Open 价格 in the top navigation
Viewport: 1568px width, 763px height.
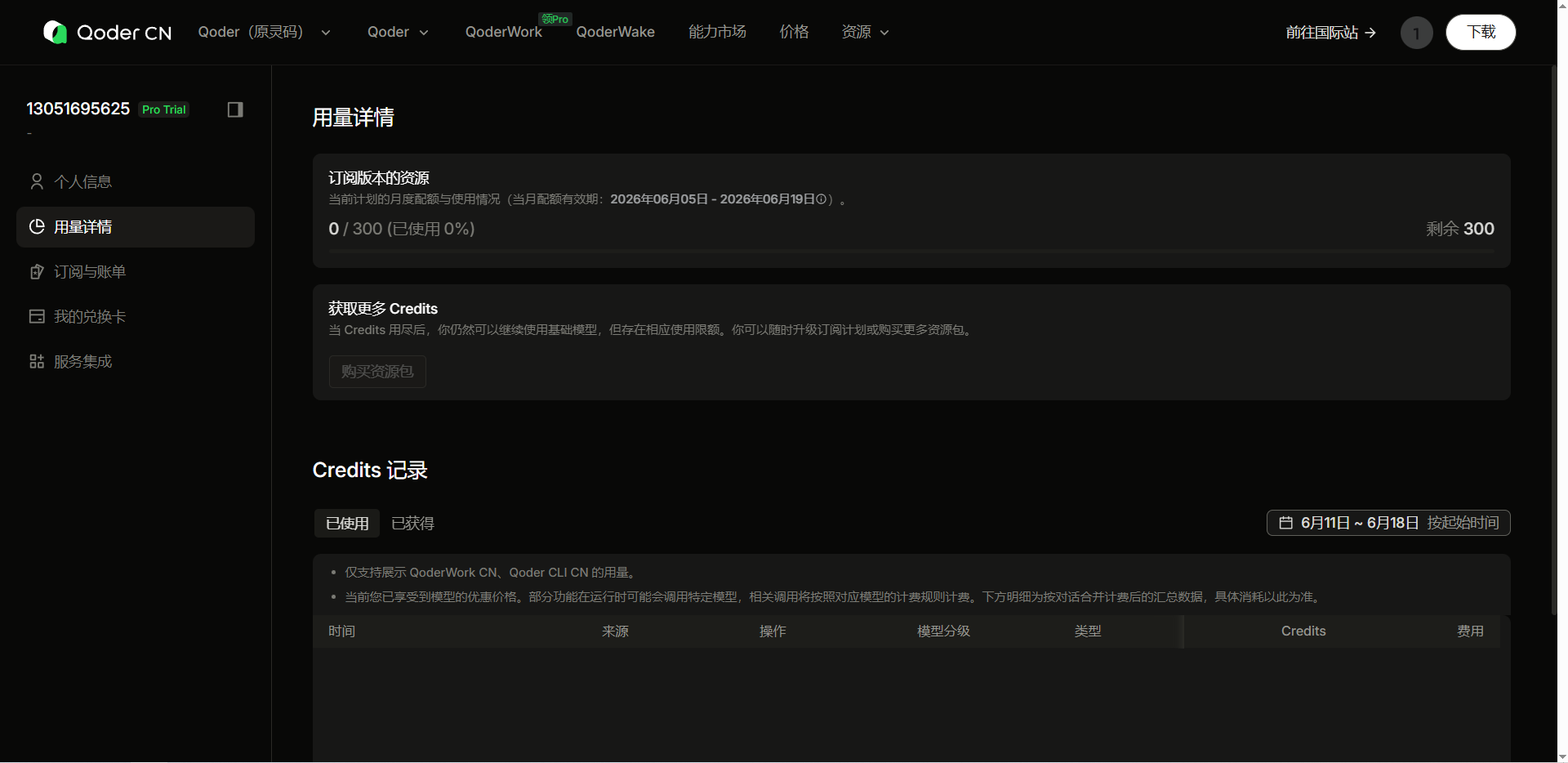point(794,32)
